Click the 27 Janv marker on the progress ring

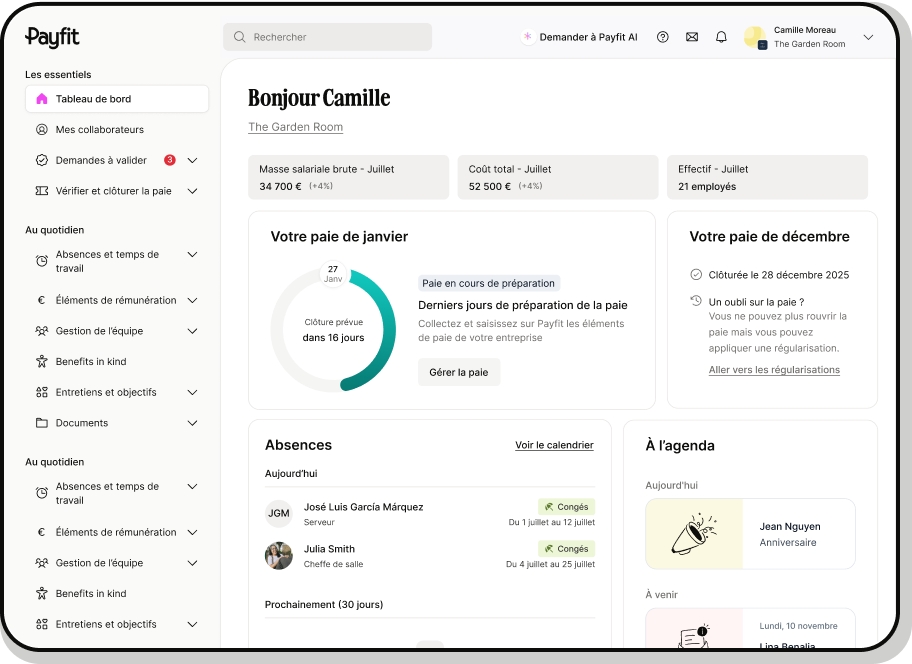tap(333, 274)
